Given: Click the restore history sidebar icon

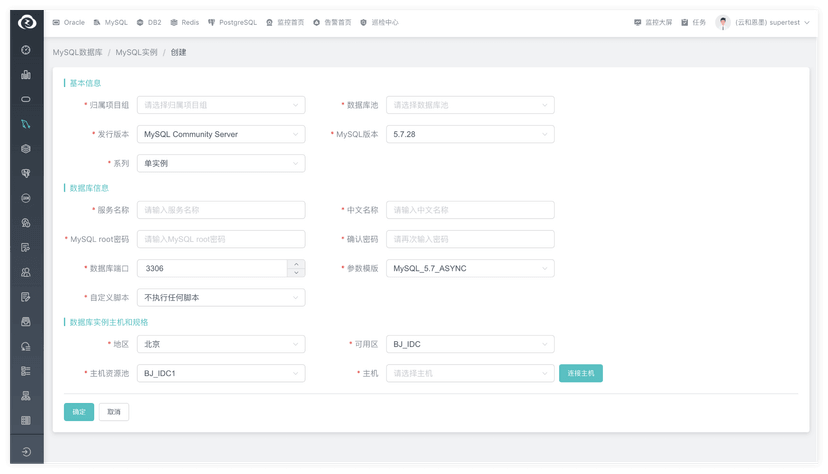Looking at the screenshot, I should click(x=26, y=347).
